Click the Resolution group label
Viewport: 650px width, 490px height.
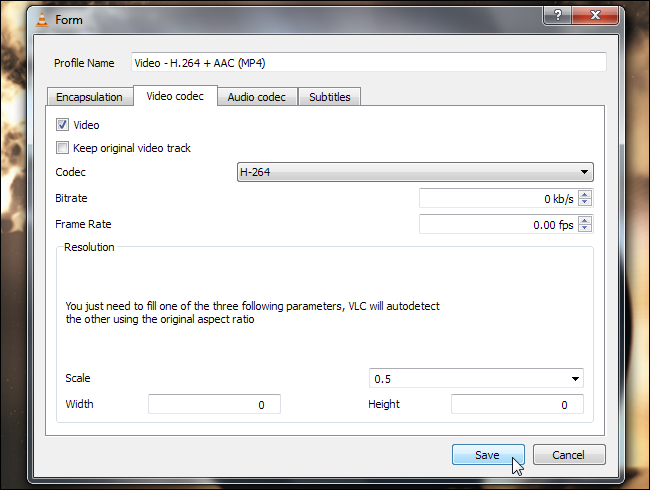pos(89,247)
